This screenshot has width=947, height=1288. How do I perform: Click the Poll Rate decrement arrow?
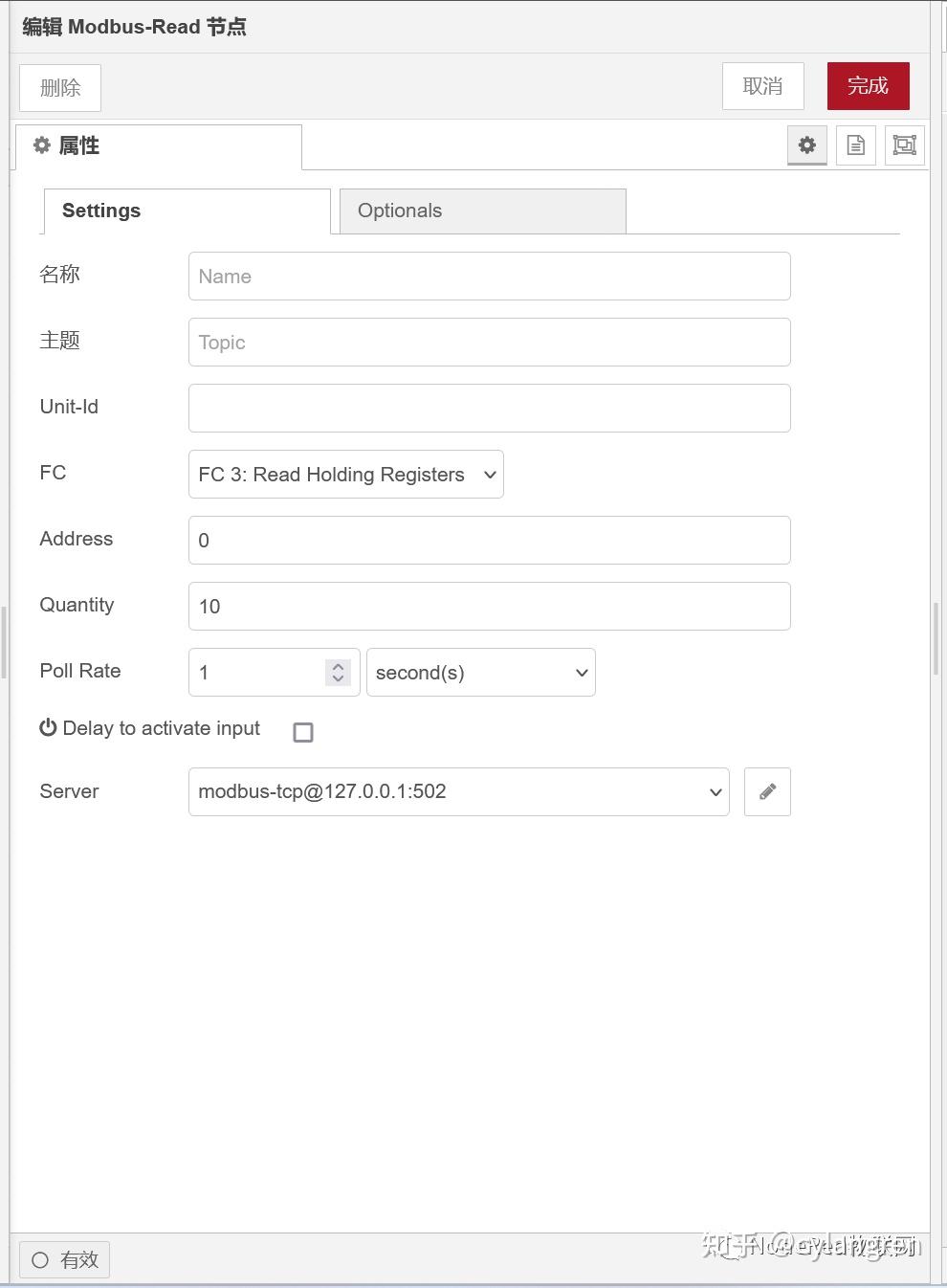pos(338,679)
